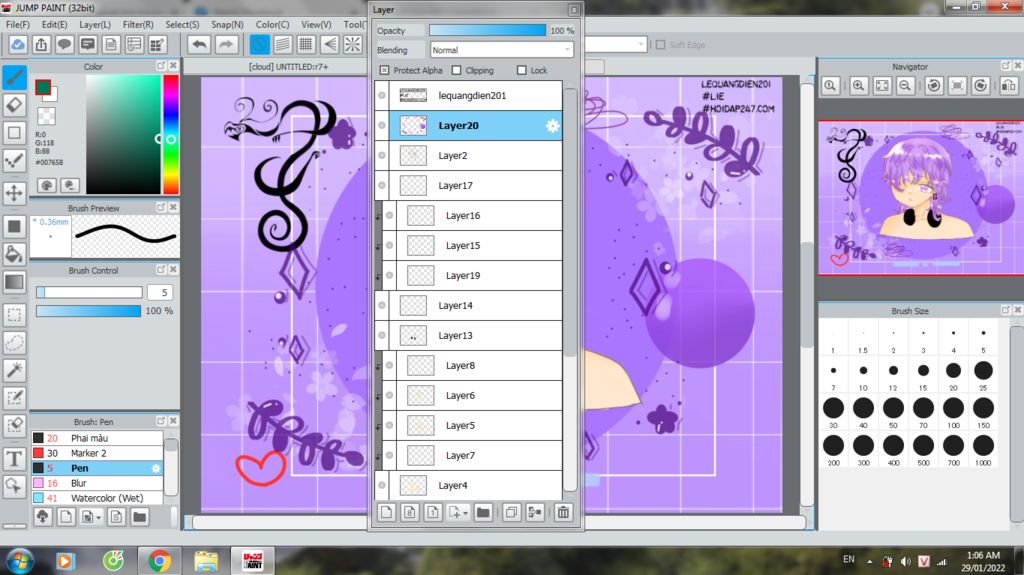The image size is (1024, 575).
Task: Adjust the layer Opacity slider
Action: pos(487,31)
